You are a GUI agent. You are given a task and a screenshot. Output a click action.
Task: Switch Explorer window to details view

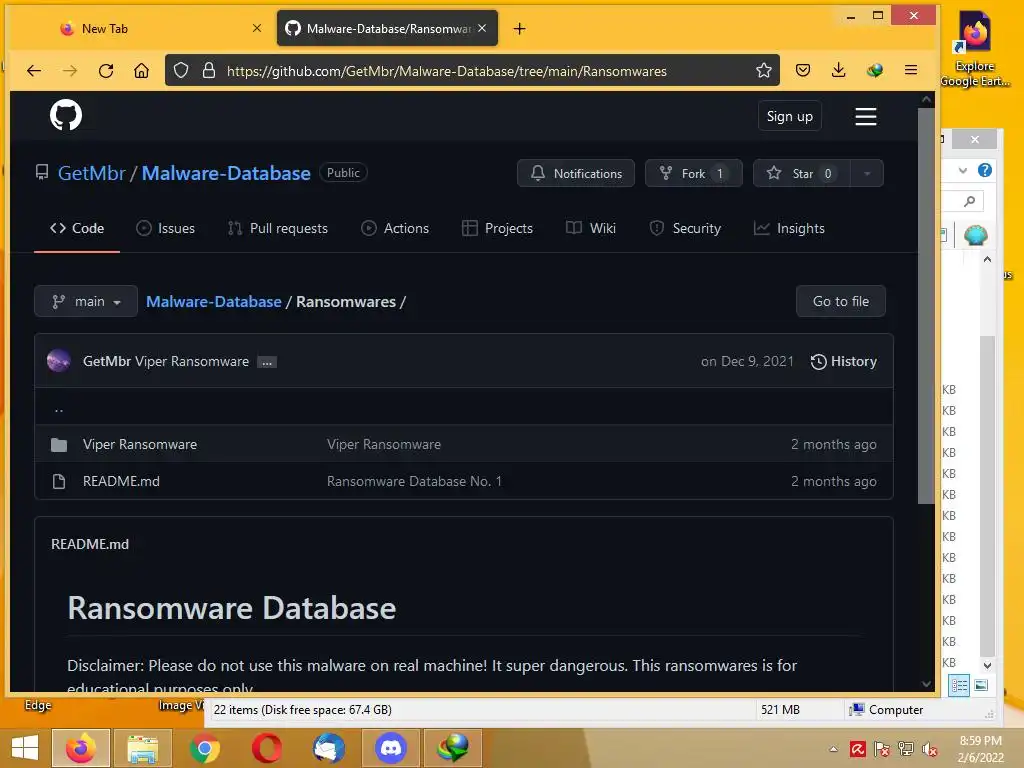(959, 685)
